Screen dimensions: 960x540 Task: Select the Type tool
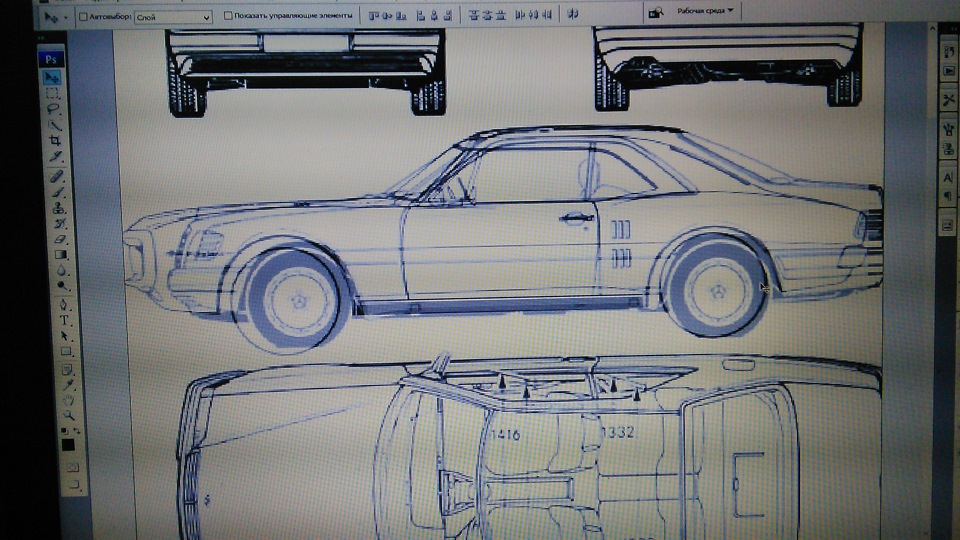(x=64, y=320)
